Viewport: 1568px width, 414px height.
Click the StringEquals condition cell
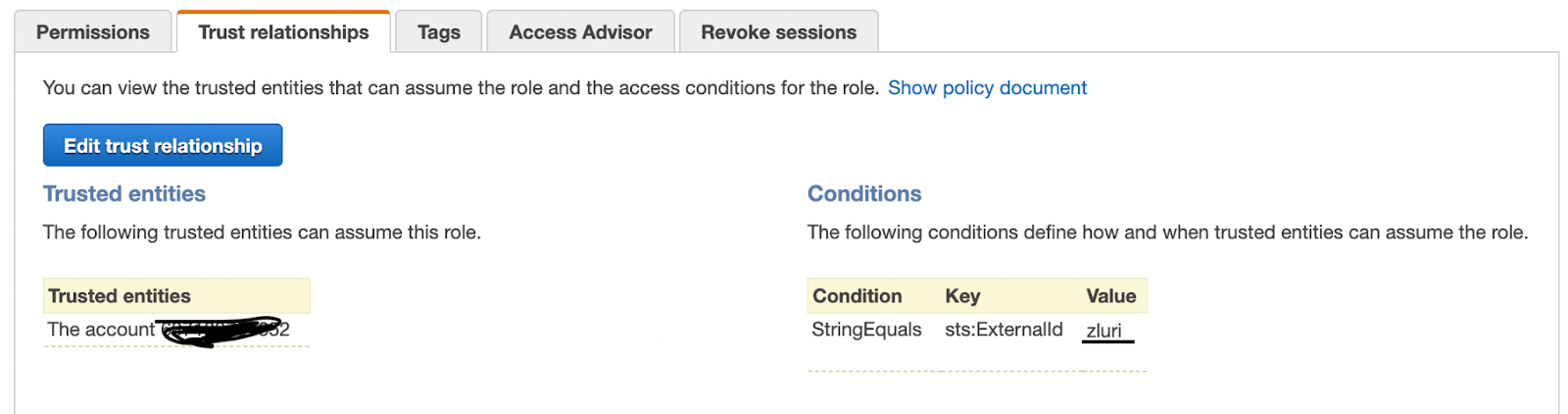tap(866, 330)
